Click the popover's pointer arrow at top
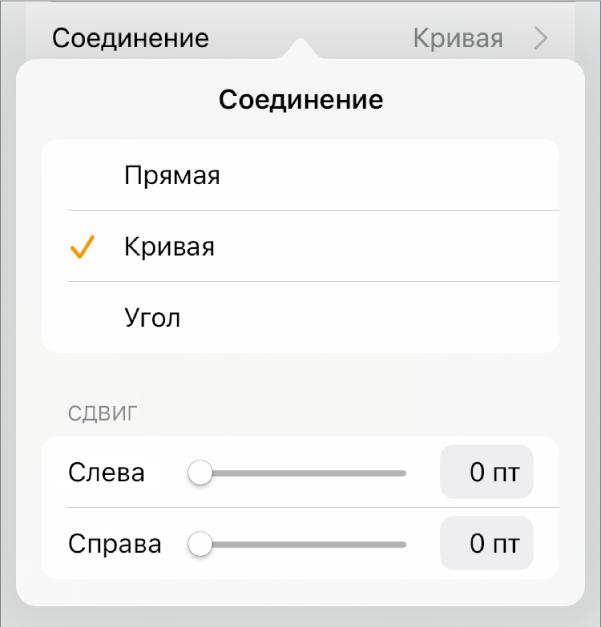 [x=300, y=47]
